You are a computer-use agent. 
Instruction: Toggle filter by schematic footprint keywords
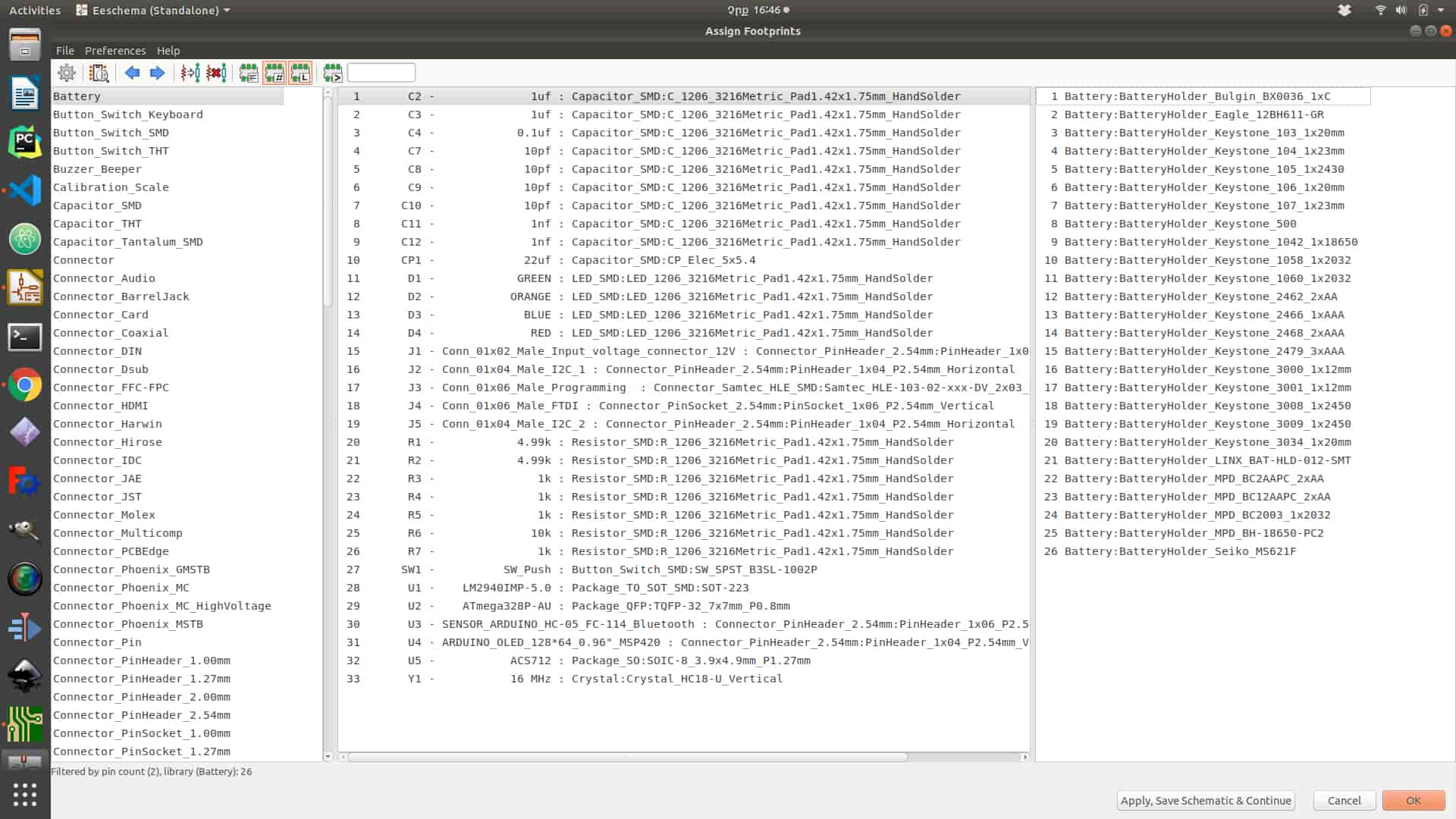point(249,73)
